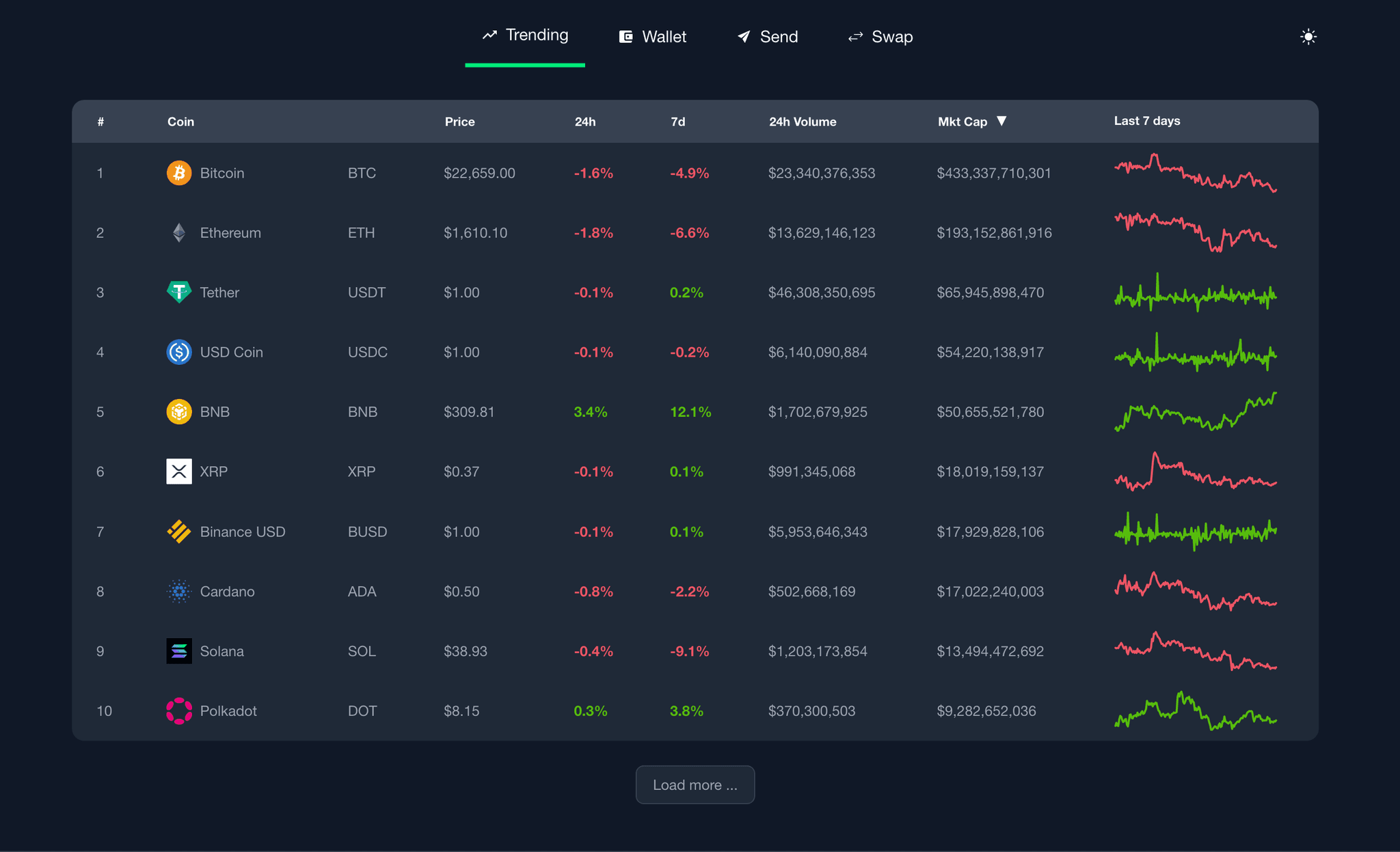
Task: Sort by the # rank header
Action: (100, 122)
